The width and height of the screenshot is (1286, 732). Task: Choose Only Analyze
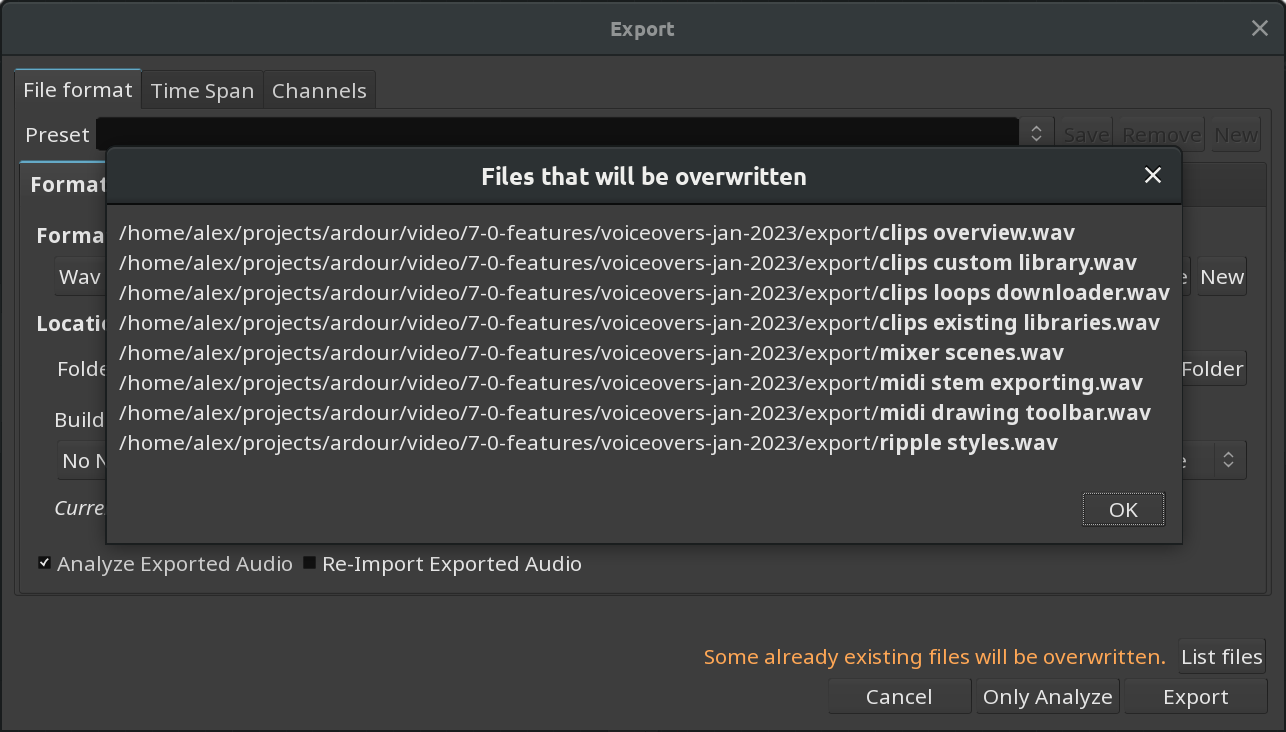pyautogui.click(x=1048, y=697)
